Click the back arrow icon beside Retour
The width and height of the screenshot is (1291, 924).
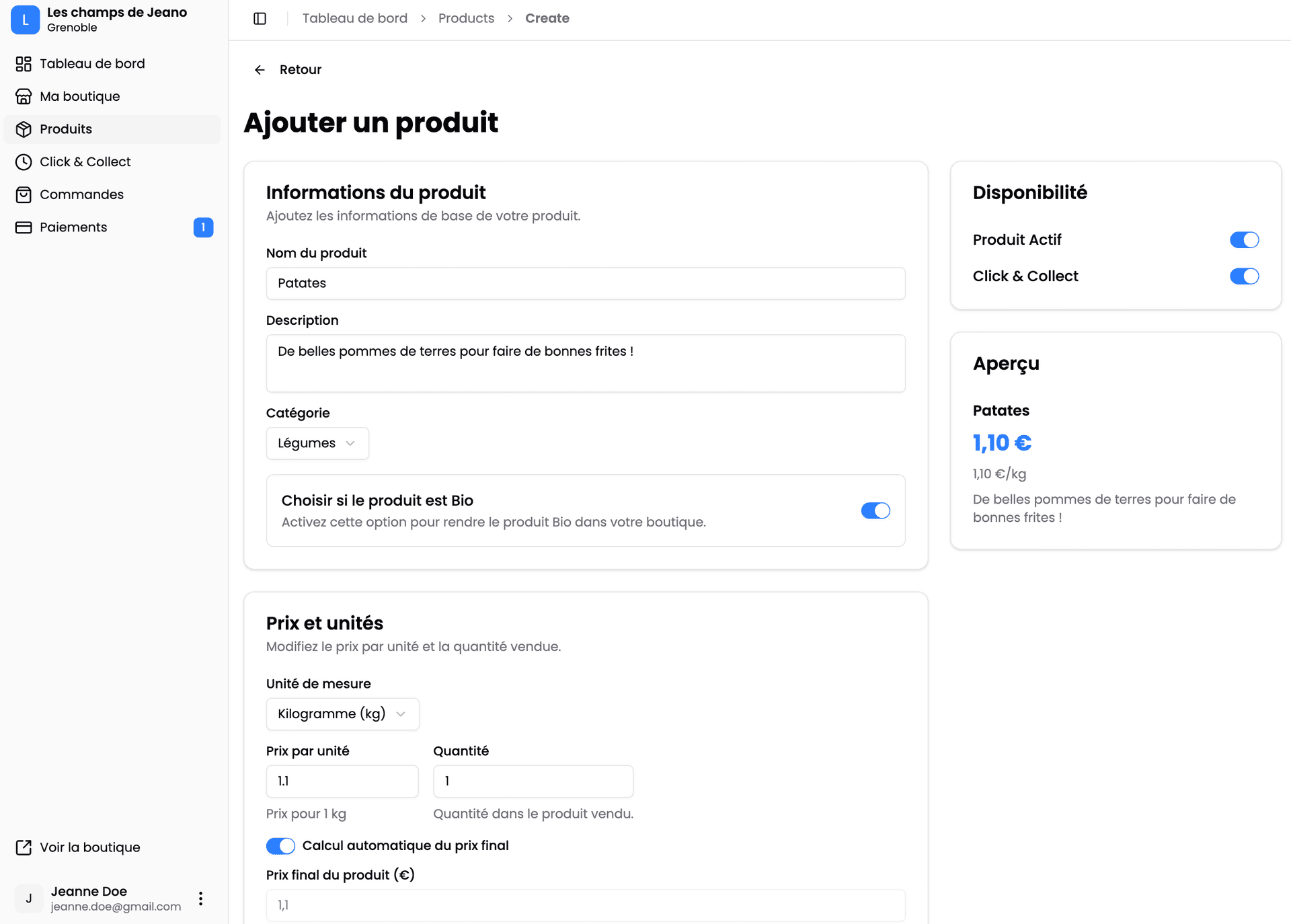[260, 70]
